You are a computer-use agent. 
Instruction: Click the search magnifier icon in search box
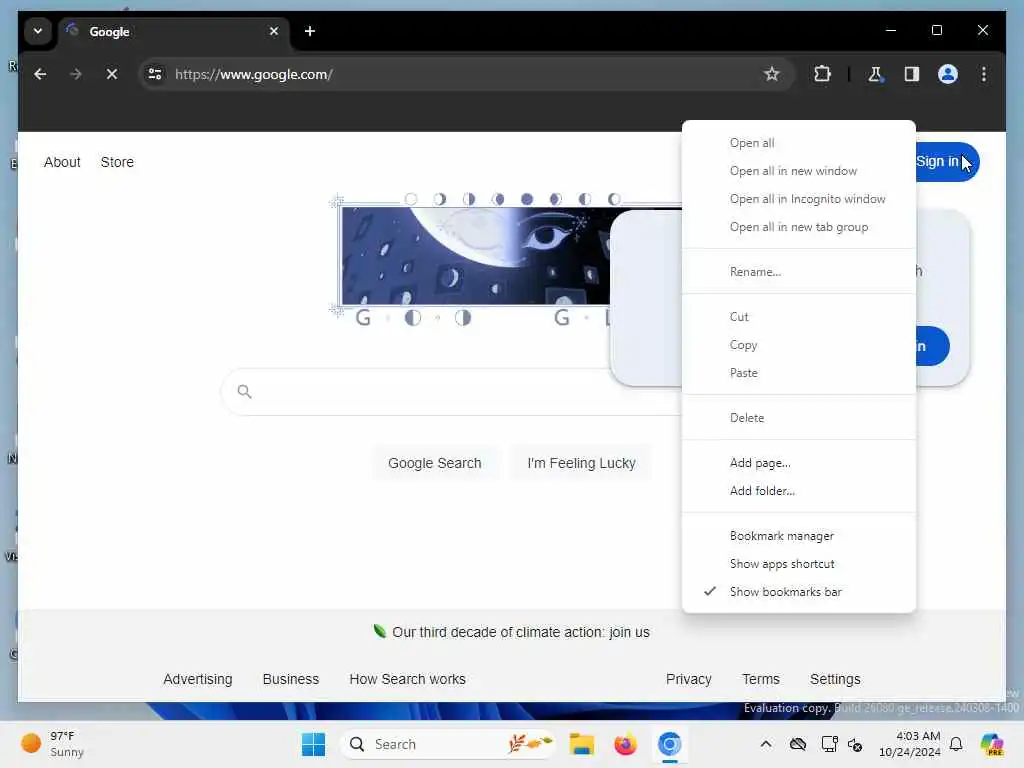point(244,391)
